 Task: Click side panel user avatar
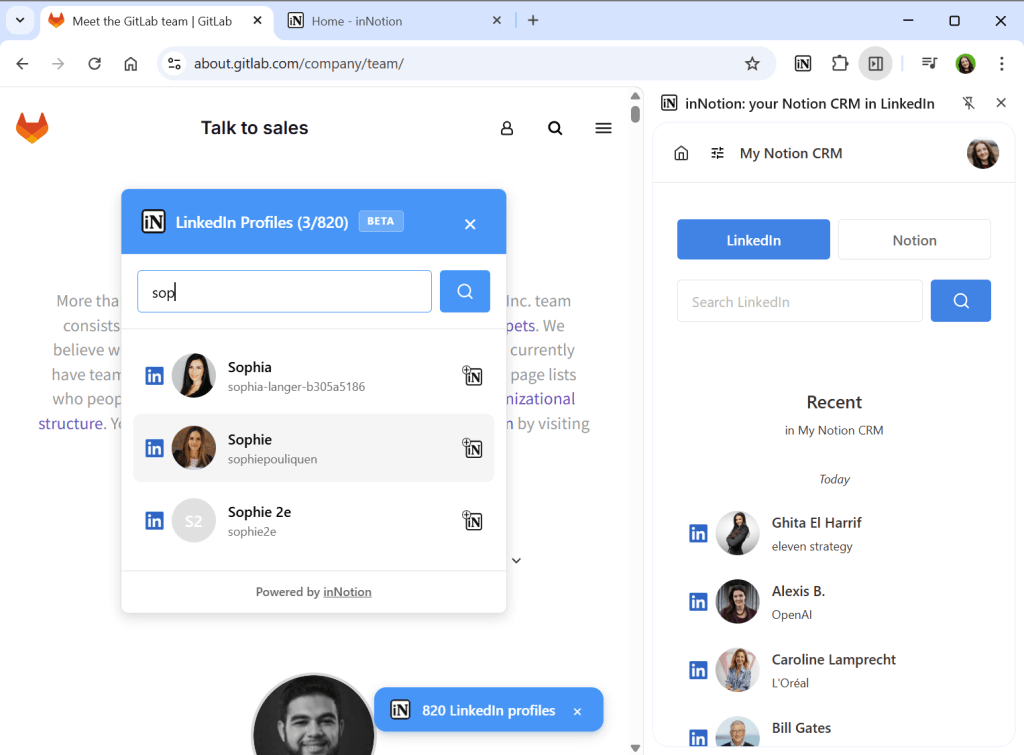pos(982,153)
